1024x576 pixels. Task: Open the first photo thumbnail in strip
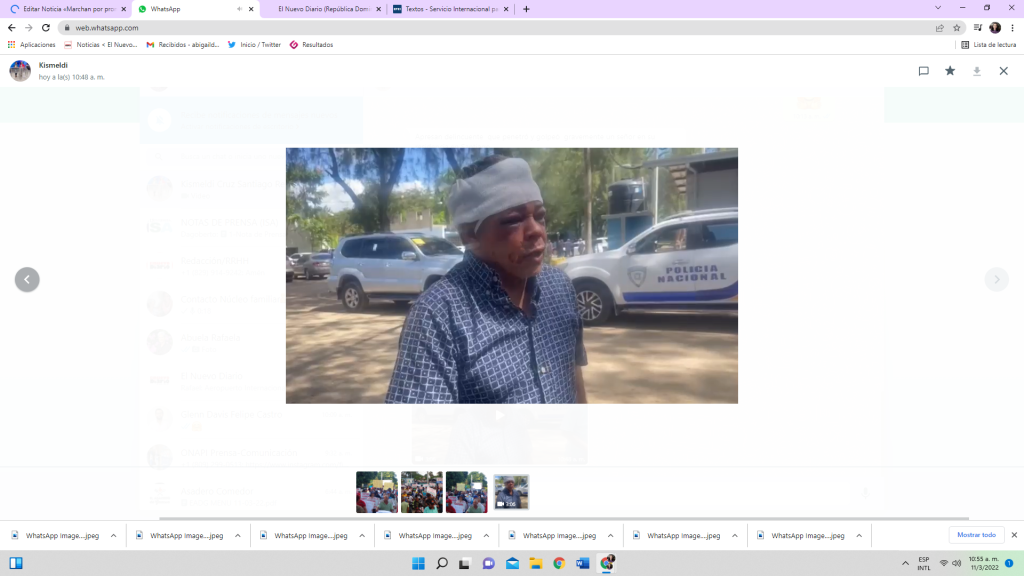[x=377, y=492]
